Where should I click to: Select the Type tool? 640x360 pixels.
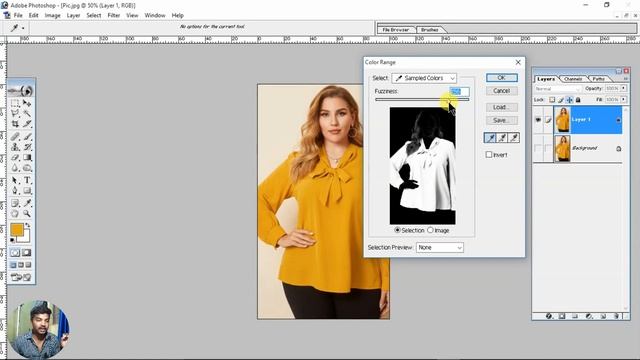[x=27, y=180]
